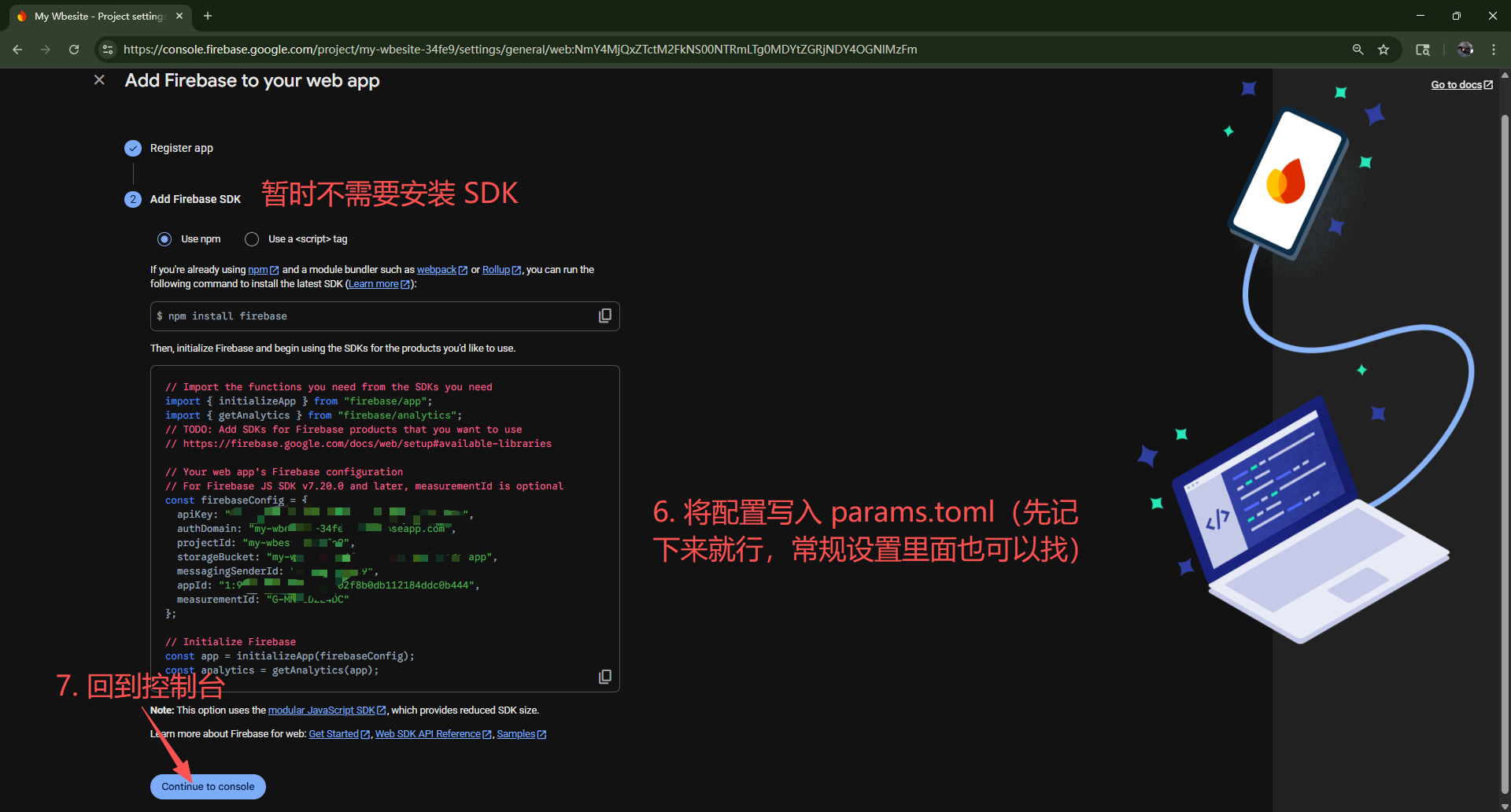Copy the Firebase config code snippet
This screenshot has width=1511, height=812.
(x=604, y=677)
